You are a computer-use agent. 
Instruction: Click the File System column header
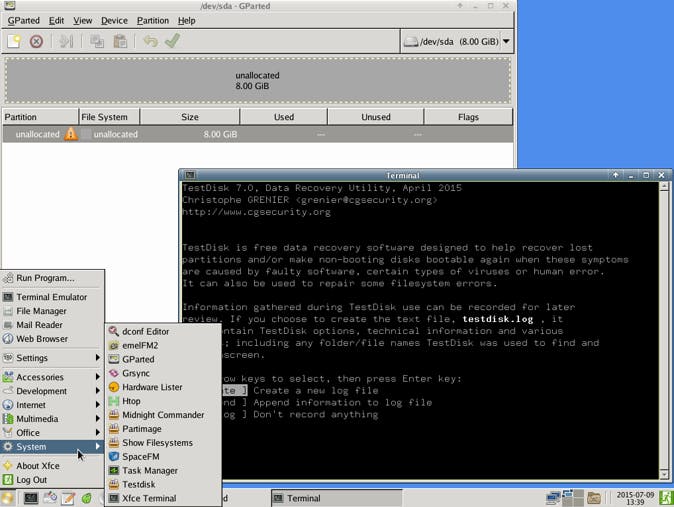[x=109, y=117]
